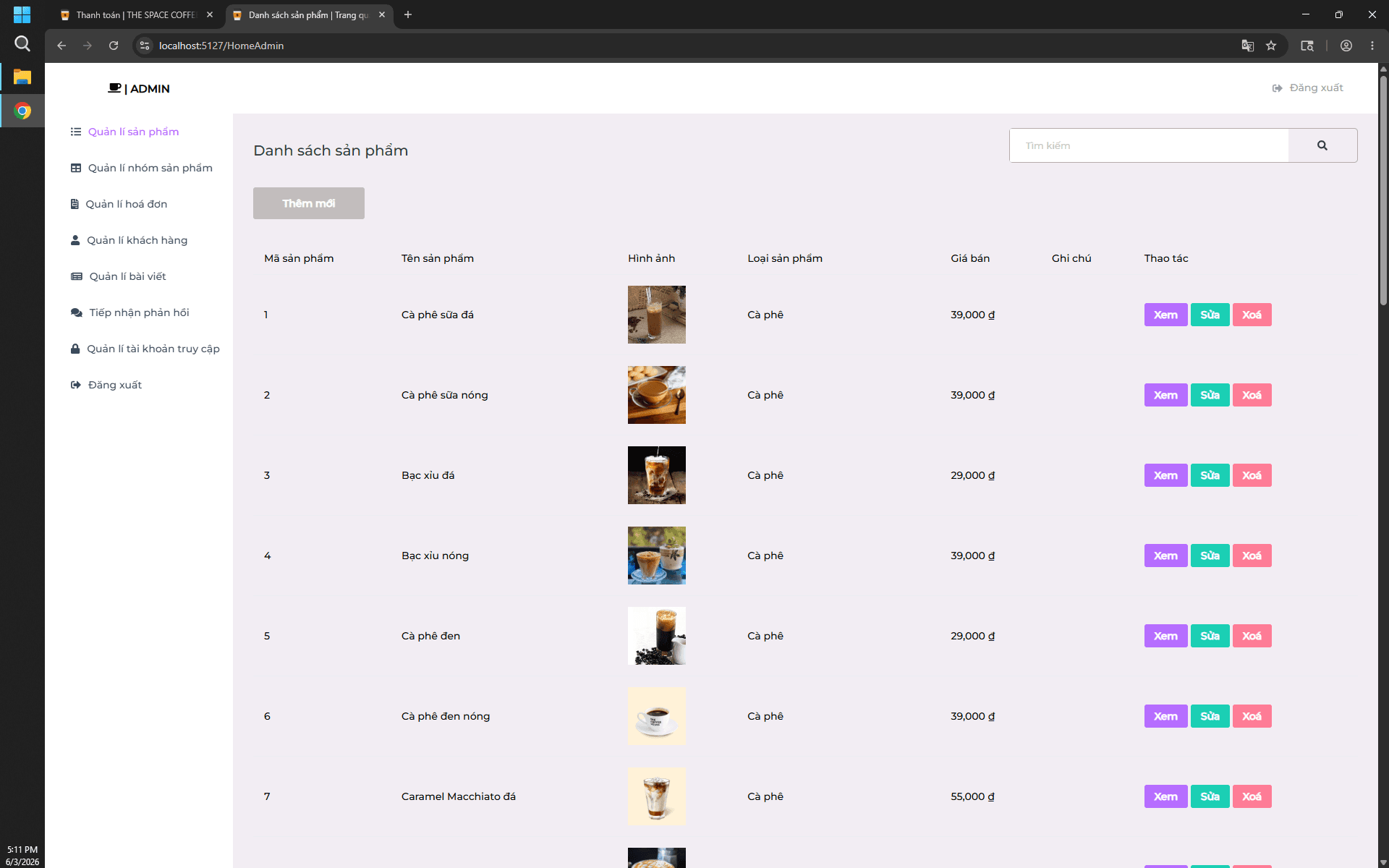This screenshot has height=868, width=1389.
Task: Go to Quản lí hoá đơn
Action: pos(119,204)
